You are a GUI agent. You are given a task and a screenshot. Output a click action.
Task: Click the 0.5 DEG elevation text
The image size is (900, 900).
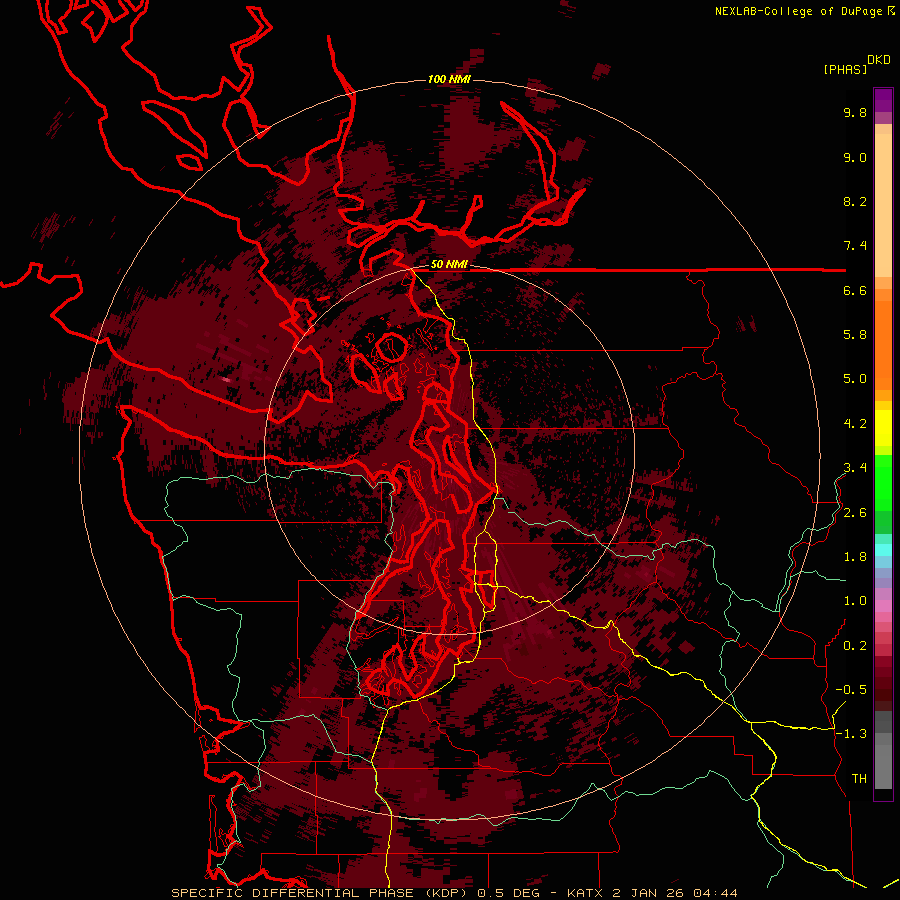[x=511, y=893]
